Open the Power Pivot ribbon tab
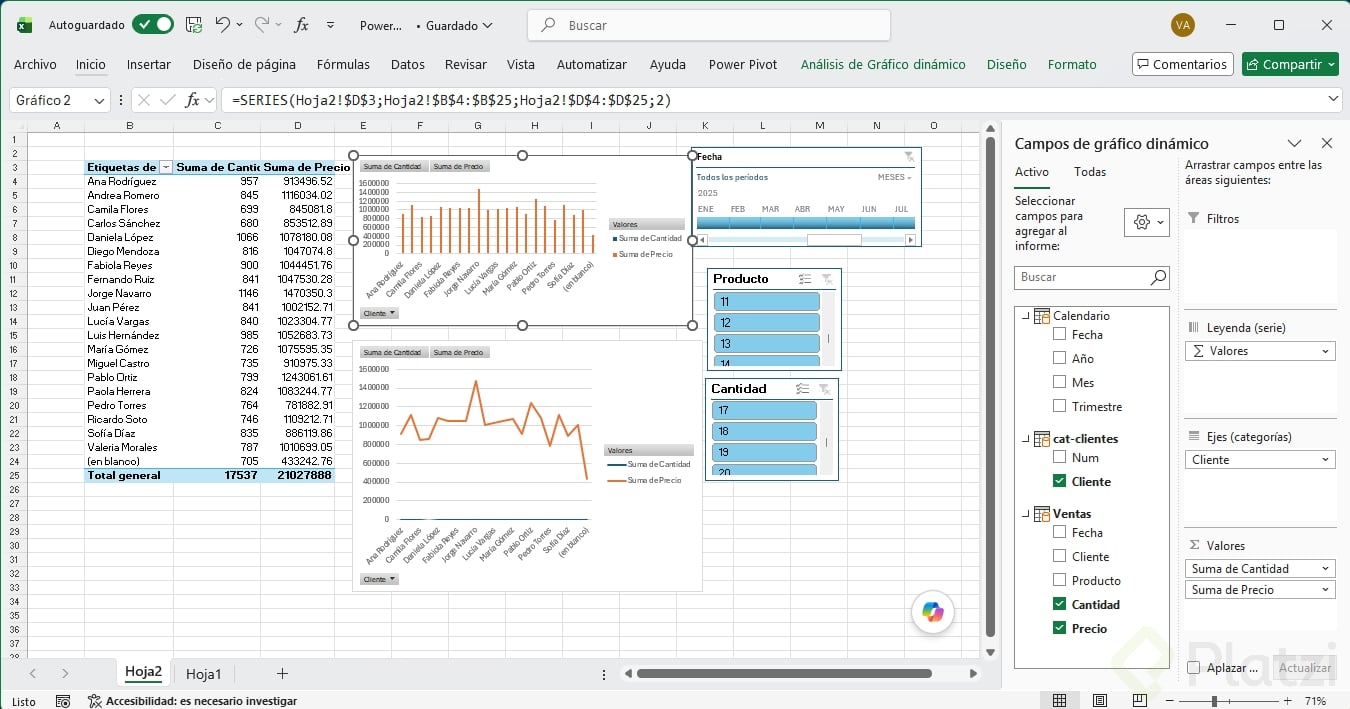The height and width of the screenshot is (709, 1350). point(743,64)
